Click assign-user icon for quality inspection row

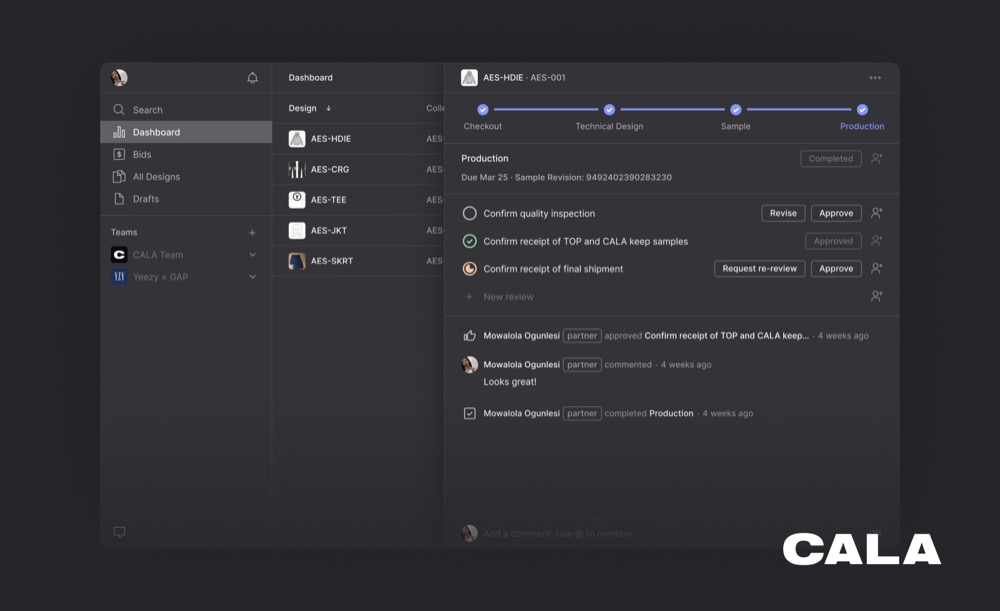(876, 213)
